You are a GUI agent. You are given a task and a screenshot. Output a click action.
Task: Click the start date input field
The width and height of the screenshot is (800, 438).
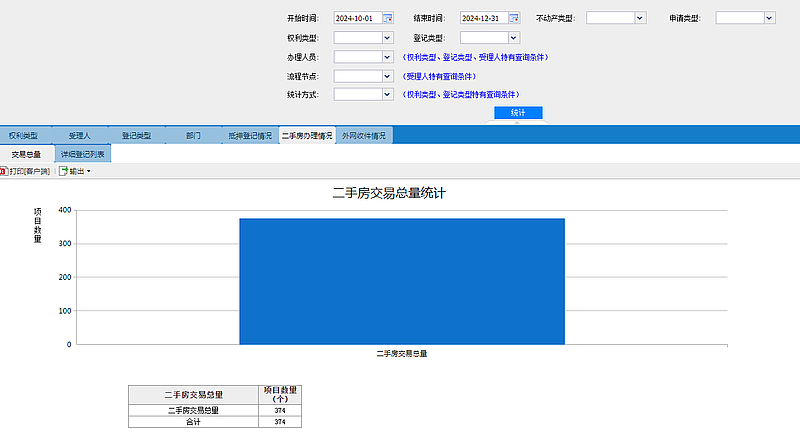tap(358, 18)
